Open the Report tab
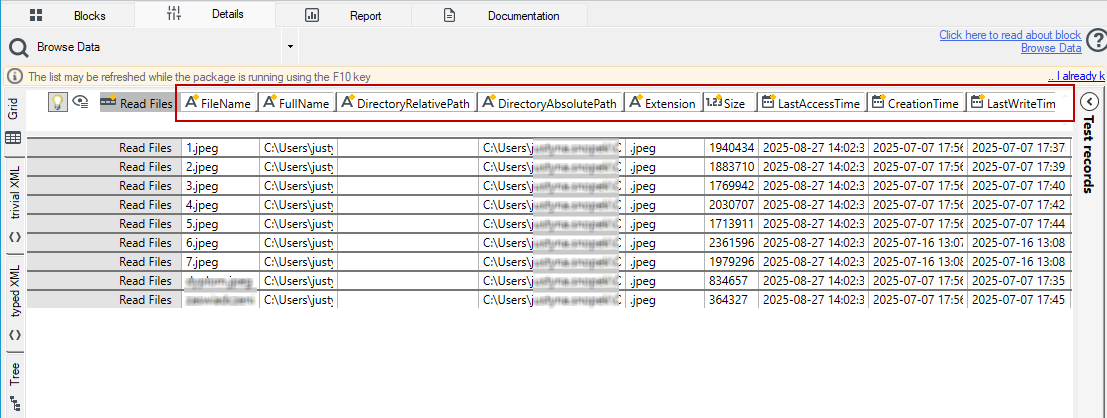The image size is (1107, 418). point(343,16)
